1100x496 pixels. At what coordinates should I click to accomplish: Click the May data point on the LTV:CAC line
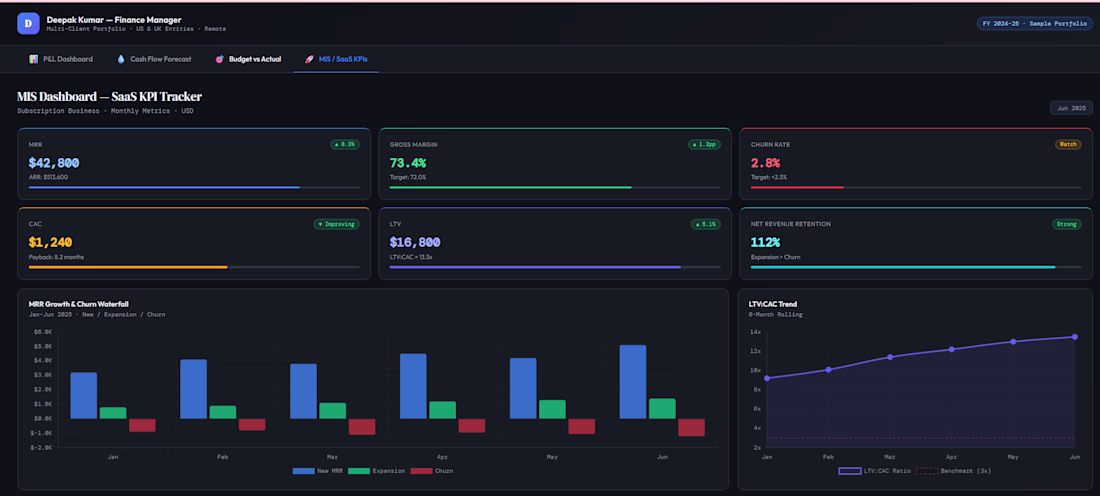click(x=1013, y=342)
